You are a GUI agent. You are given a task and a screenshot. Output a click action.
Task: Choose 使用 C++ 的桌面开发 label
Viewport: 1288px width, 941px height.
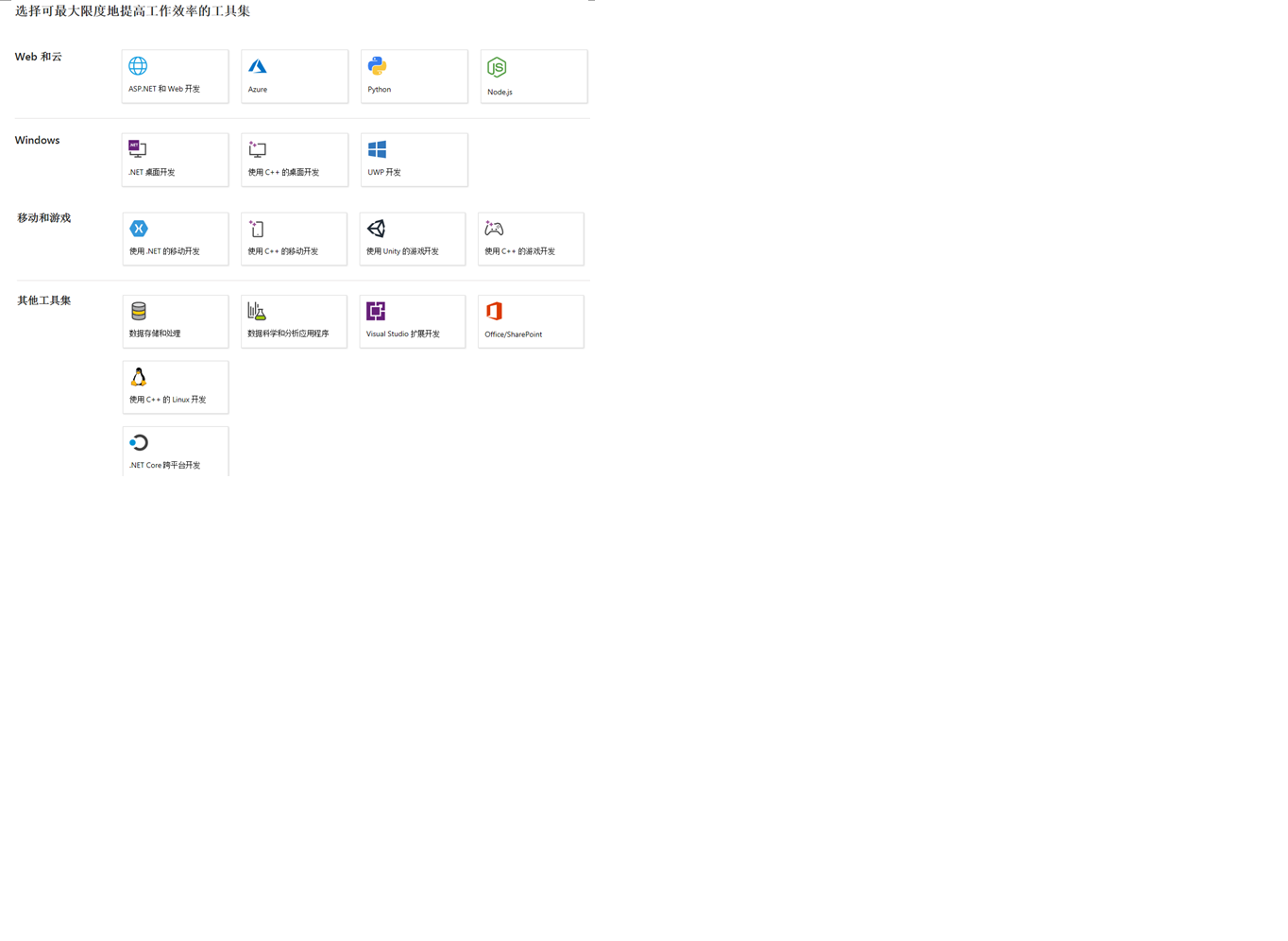point(283,173)
